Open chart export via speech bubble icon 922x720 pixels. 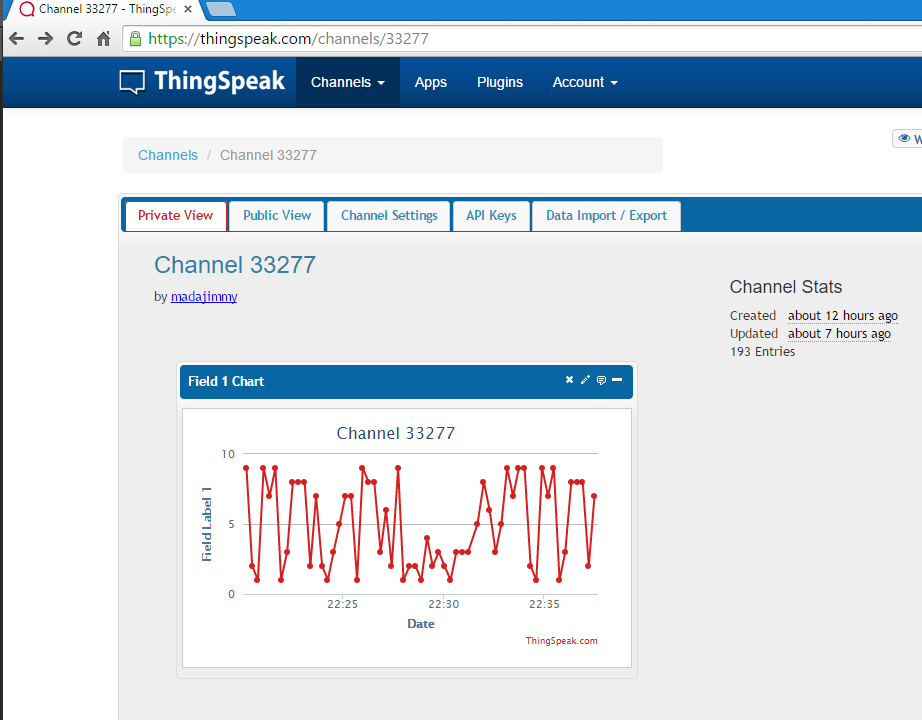(x=601, y=380)
